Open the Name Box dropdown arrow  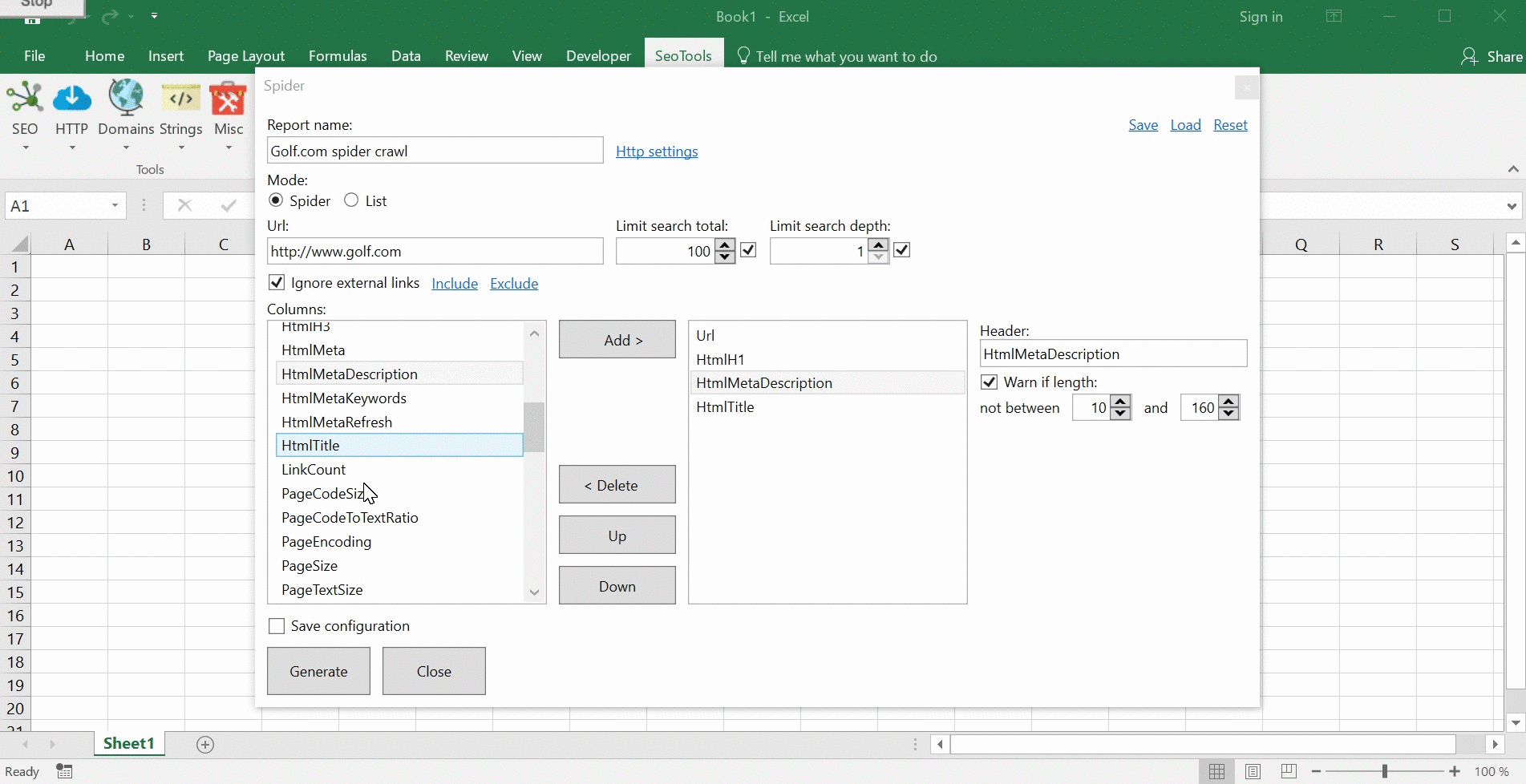[115, 206]
